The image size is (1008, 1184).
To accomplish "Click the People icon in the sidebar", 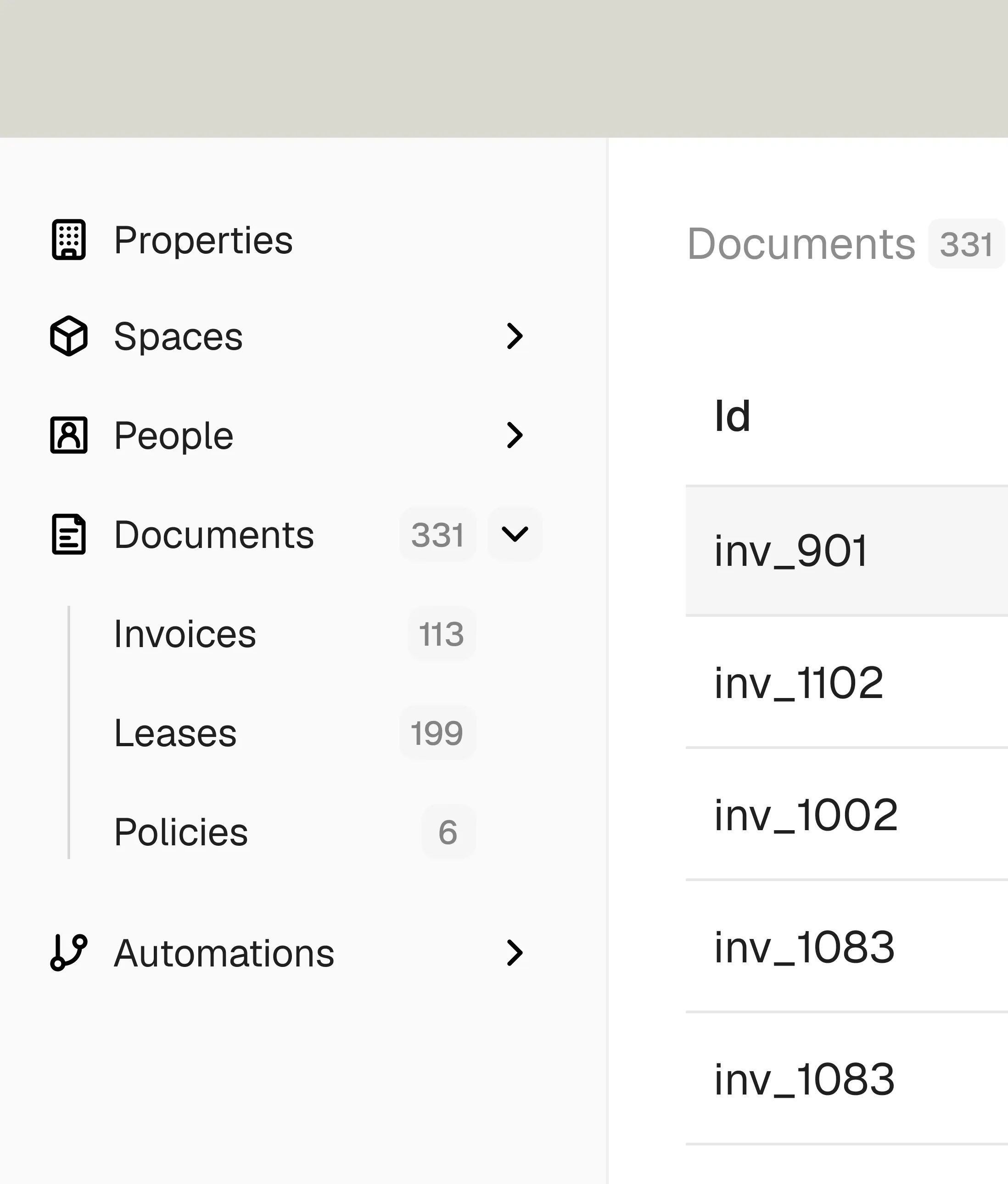I will coord(68,436).
